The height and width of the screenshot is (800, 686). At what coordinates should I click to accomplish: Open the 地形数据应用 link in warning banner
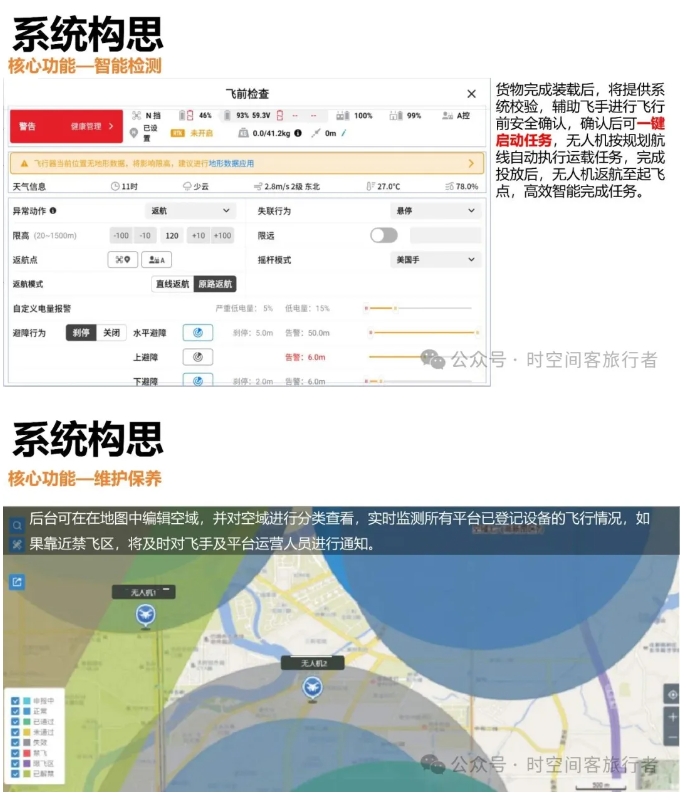point(231,163)
